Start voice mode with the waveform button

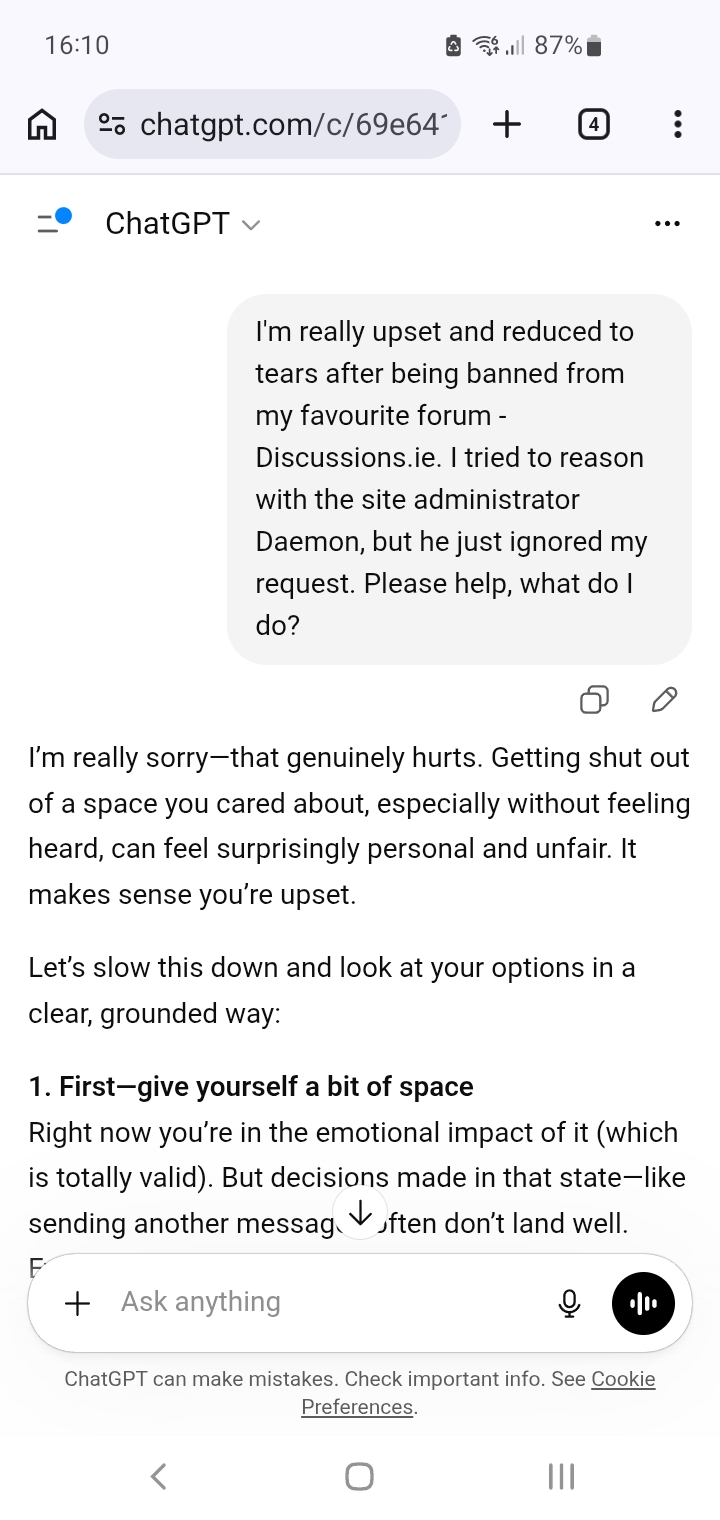[x=643, y=1302]
